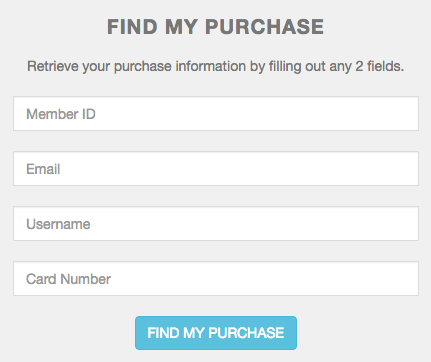
Task: Select the field for entering your email
Action: click(x=216, y=169)
